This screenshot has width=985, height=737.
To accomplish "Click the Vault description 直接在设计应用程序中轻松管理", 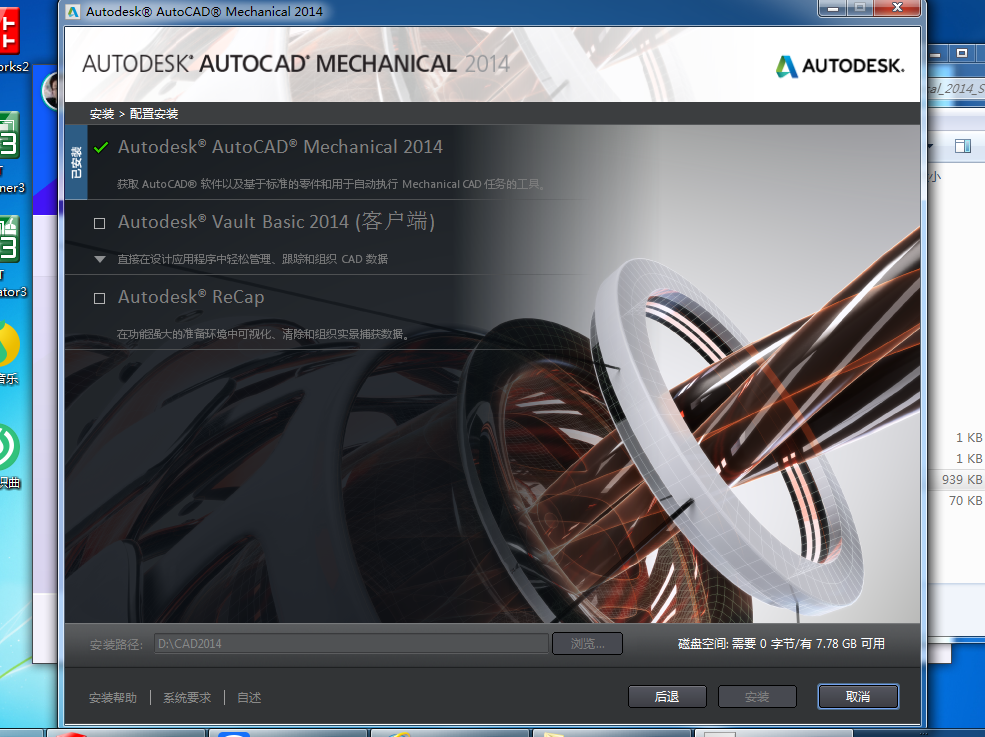I will tap(253, 259).
